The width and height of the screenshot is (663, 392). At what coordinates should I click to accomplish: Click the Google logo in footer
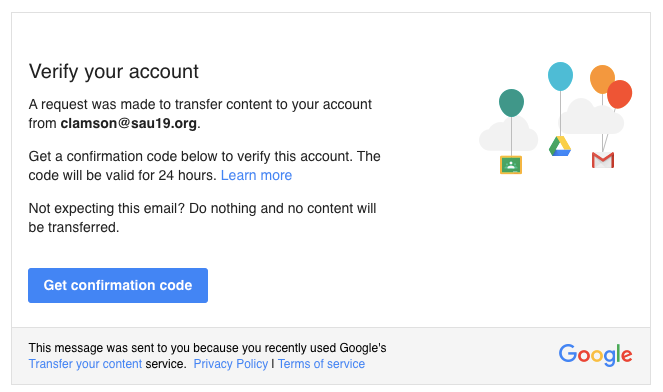[595, 354]
